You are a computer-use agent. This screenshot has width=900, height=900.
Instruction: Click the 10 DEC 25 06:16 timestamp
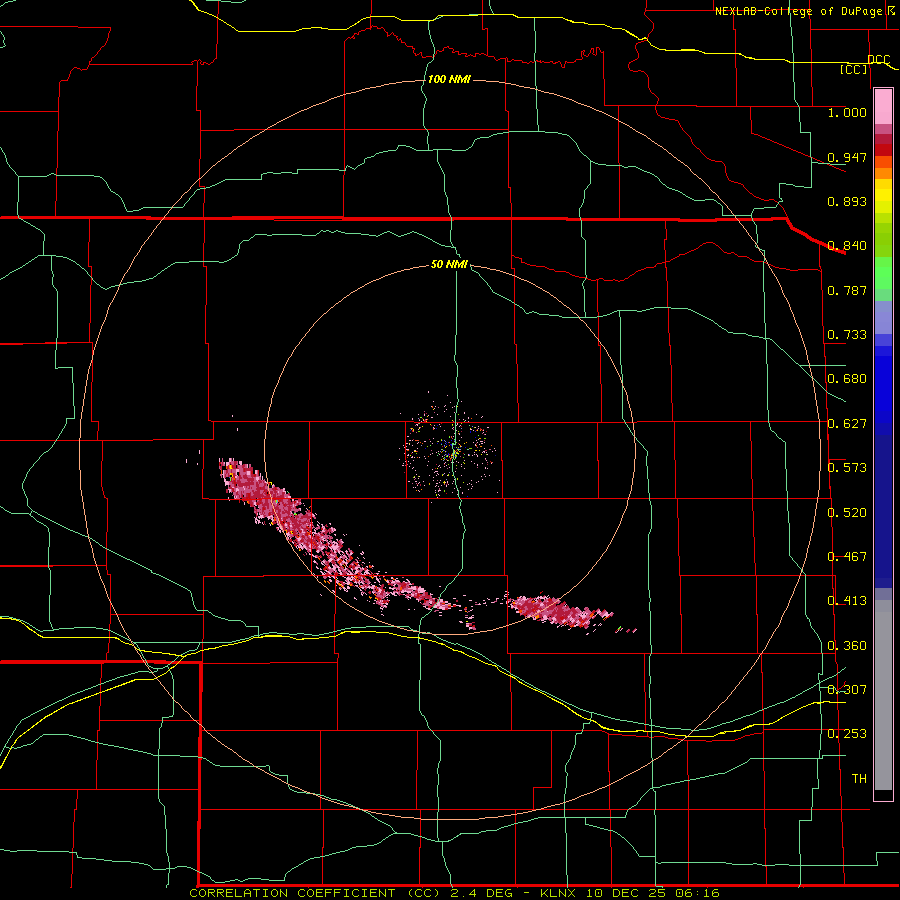tap(653, 893)
